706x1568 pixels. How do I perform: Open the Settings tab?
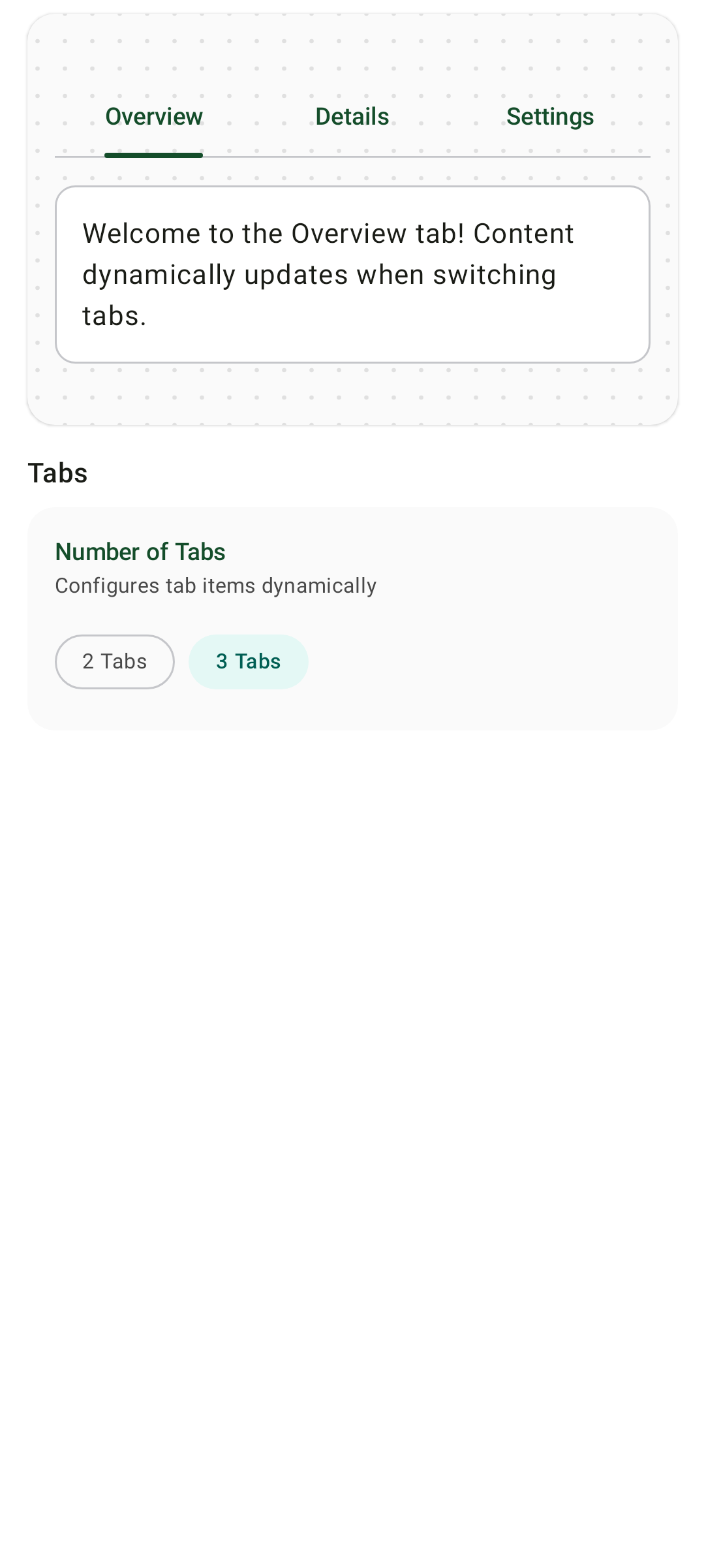(x=550, y=117)
